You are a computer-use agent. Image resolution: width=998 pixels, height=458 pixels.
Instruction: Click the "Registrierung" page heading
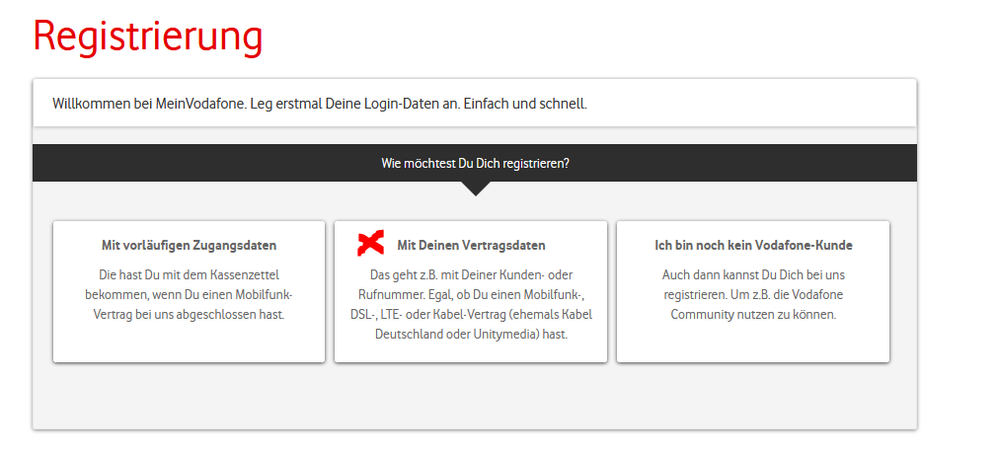click(148, 38)
